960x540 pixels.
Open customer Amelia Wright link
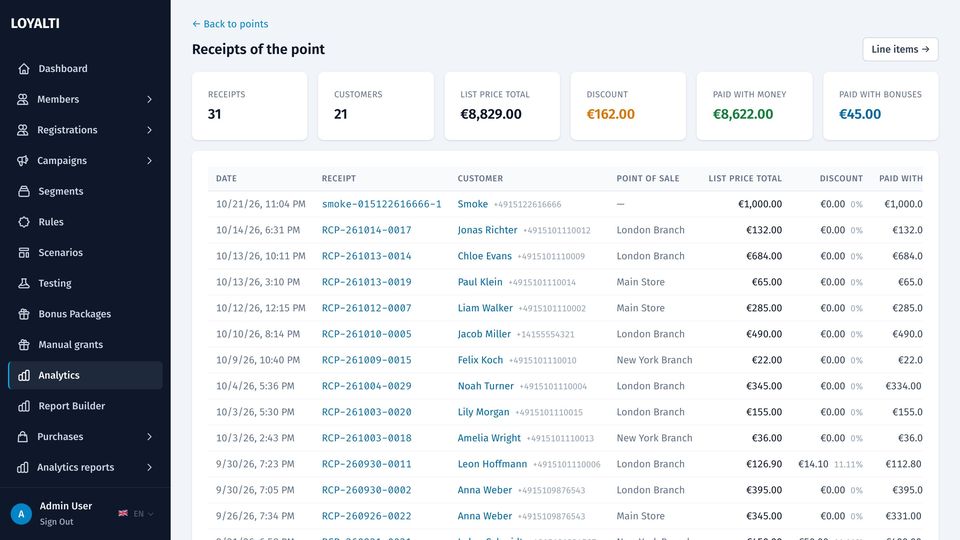tap(489, 438)
